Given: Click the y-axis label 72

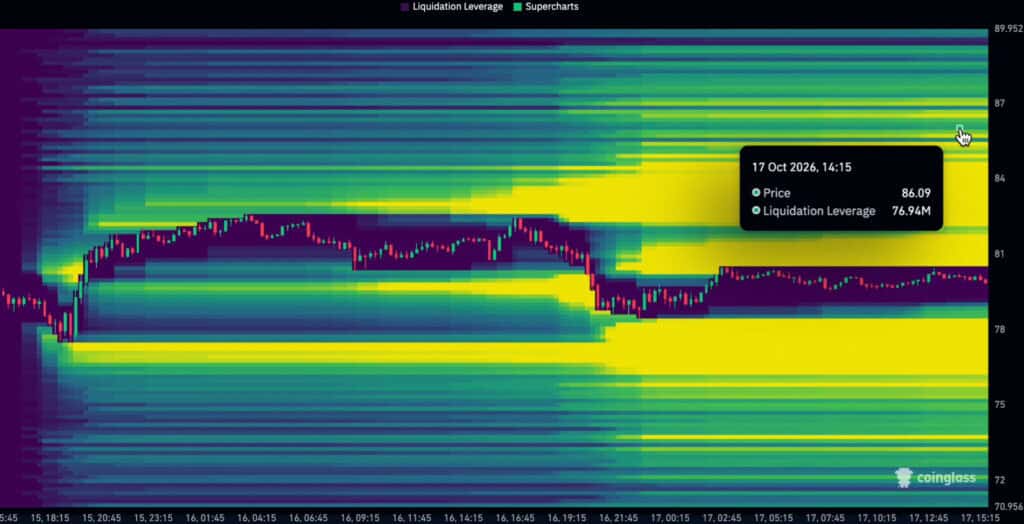Looking at the screenshot, I should tap(999, 480).
